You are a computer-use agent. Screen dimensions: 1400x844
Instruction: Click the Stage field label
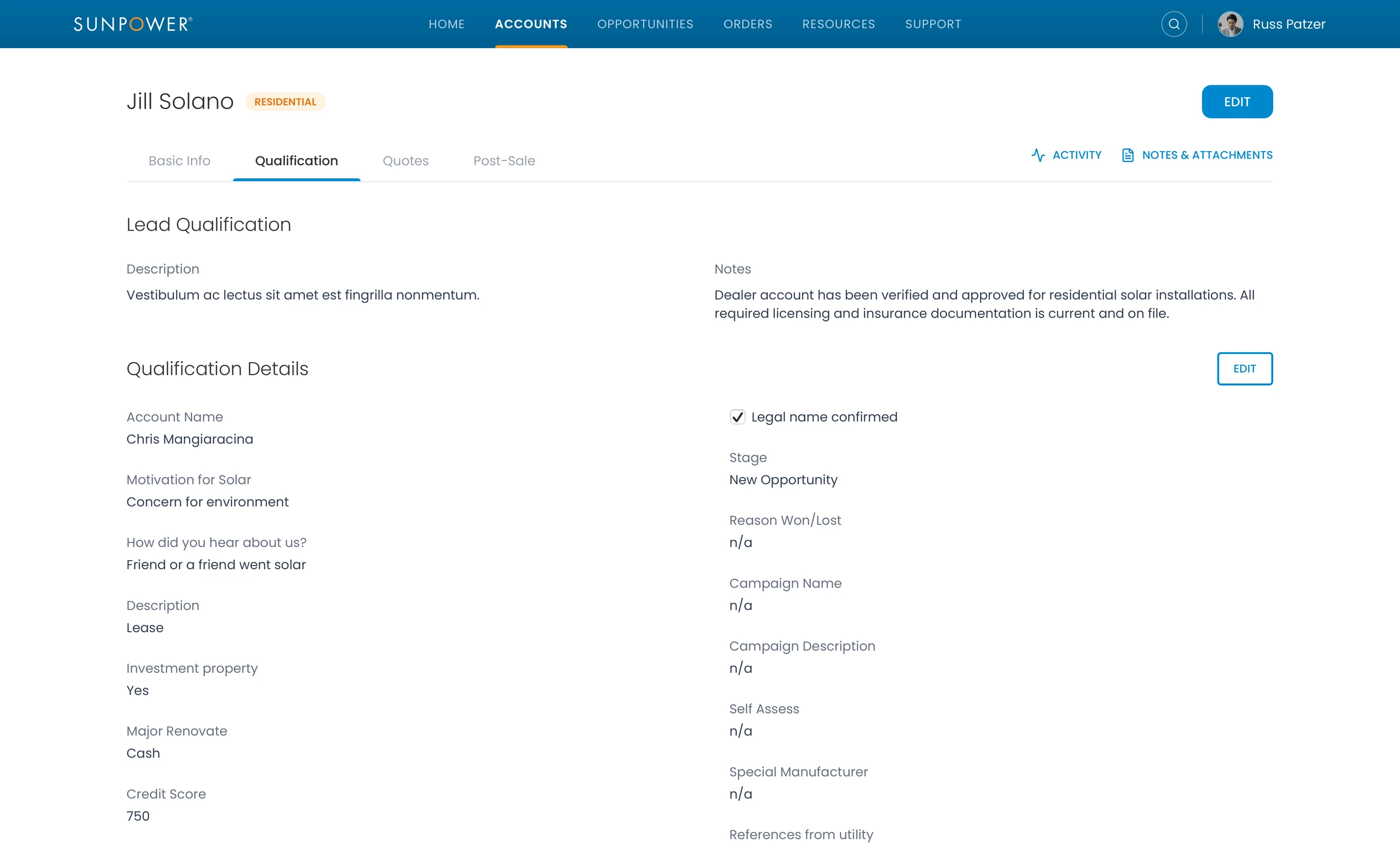[x=748, y=457]
